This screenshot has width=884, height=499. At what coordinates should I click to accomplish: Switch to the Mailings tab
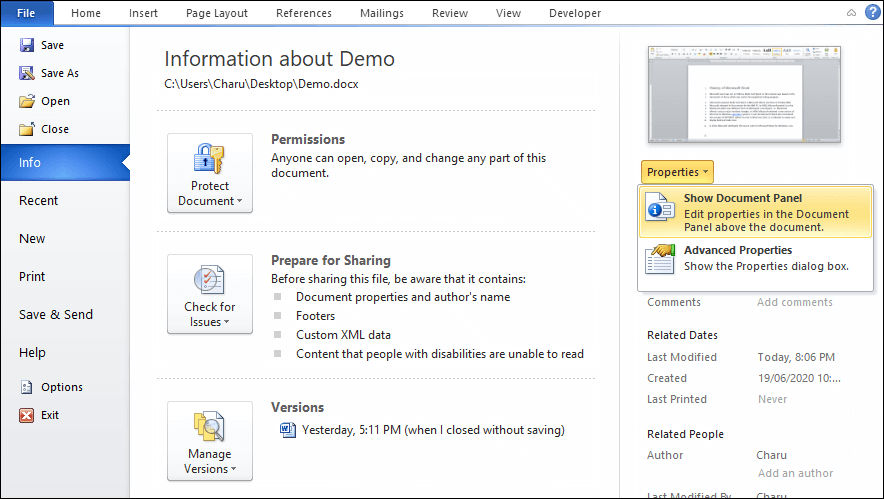coord(382,13)
